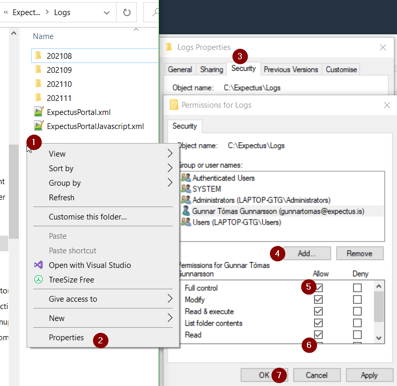This screenshot has width=397, height=386.
Task: Click the Explorer nav pane scroll up arrow
Action: pyautogui.click(x=14, y=33)
